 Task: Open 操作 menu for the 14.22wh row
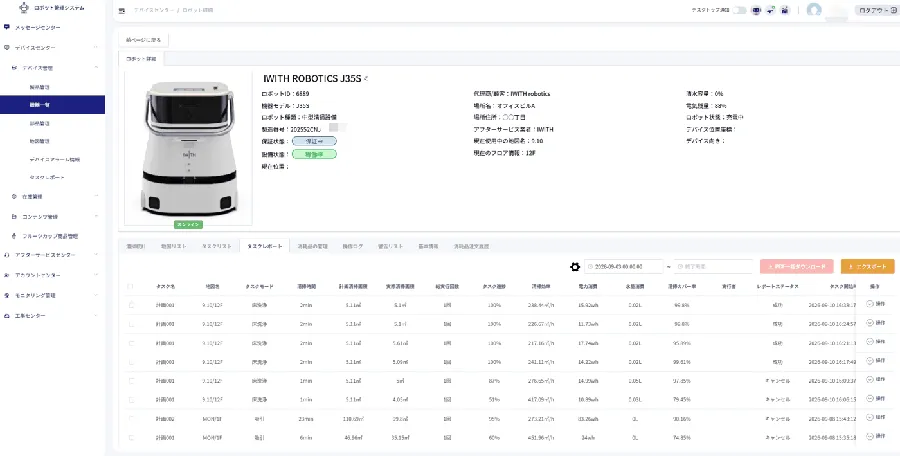[x=876, y=361]
